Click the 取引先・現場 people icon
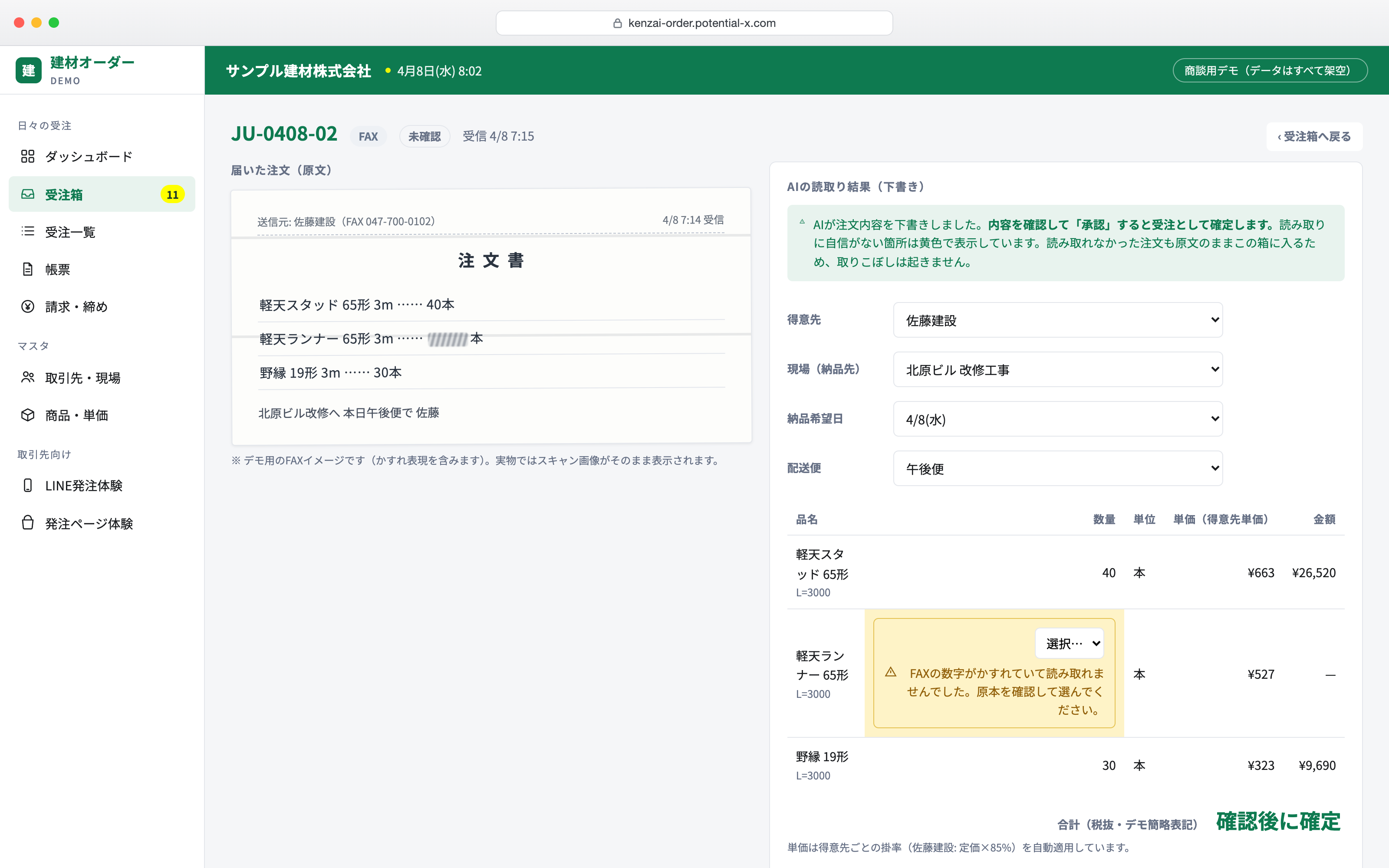Image resolution: width=1389 pixels, height=868 pixels. pos(27,377)
